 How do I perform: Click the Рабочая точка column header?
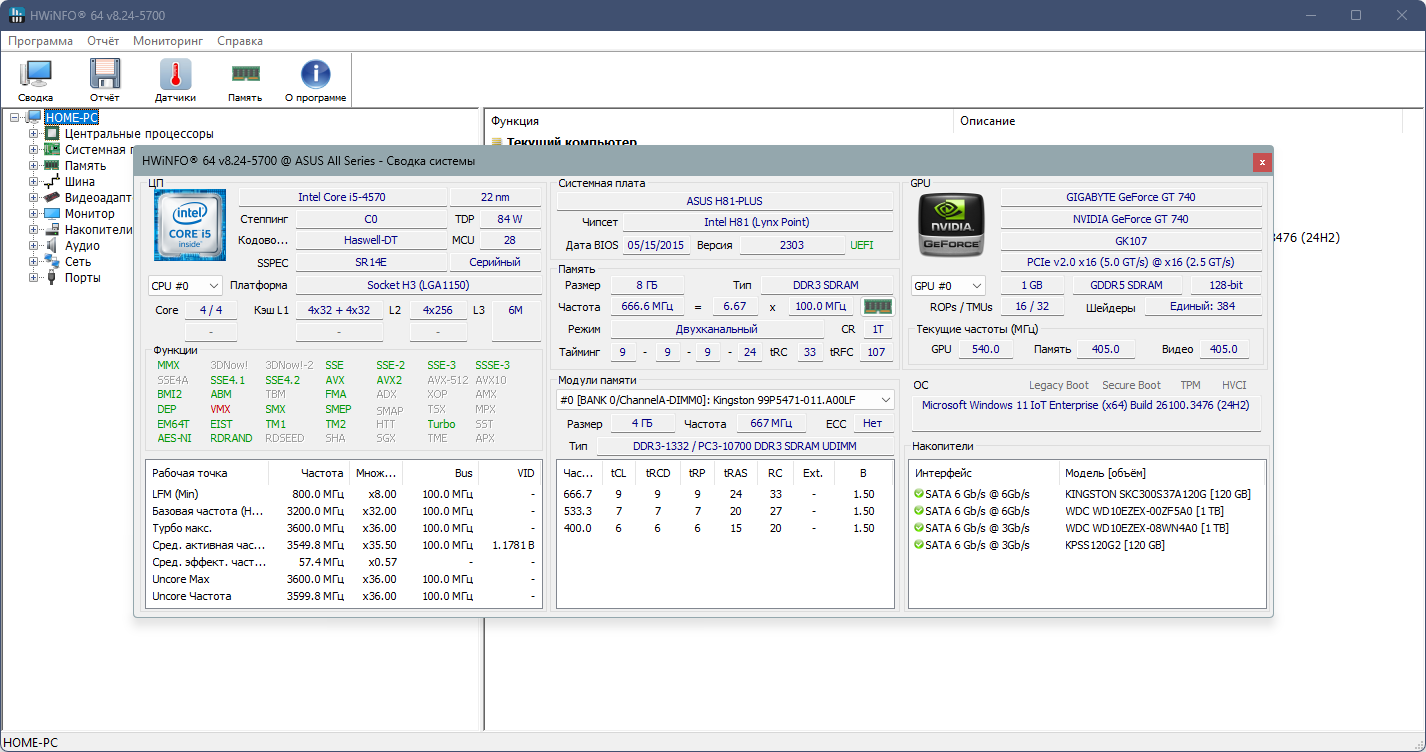point(208,473)
